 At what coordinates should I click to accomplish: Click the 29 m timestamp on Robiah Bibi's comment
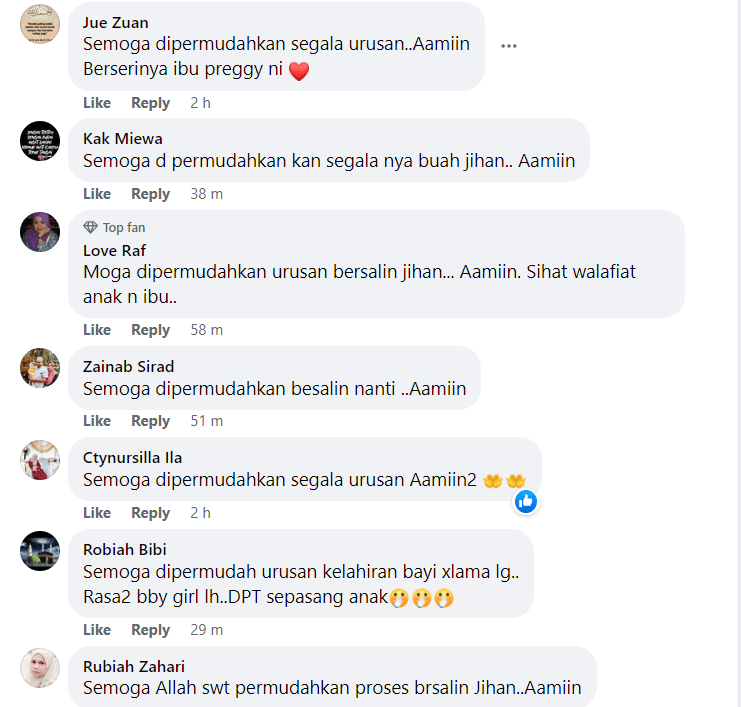coord(207,629)
